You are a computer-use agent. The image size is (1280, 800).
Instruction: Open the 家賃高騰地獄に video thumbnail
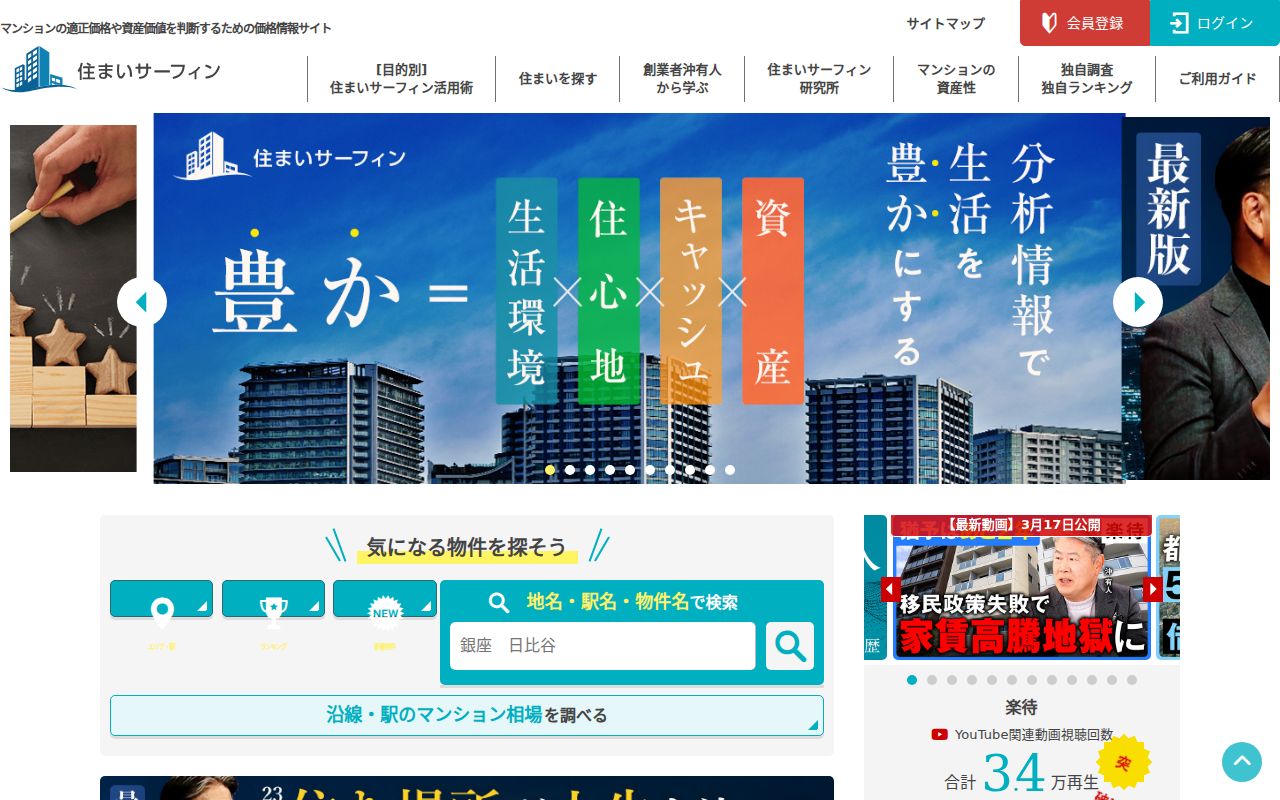(1021, 587)
